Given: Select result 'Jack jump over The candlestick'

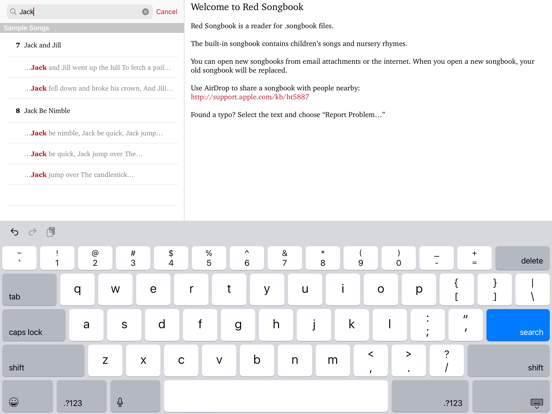Looking at the screenshot, I should click(92, 175).
